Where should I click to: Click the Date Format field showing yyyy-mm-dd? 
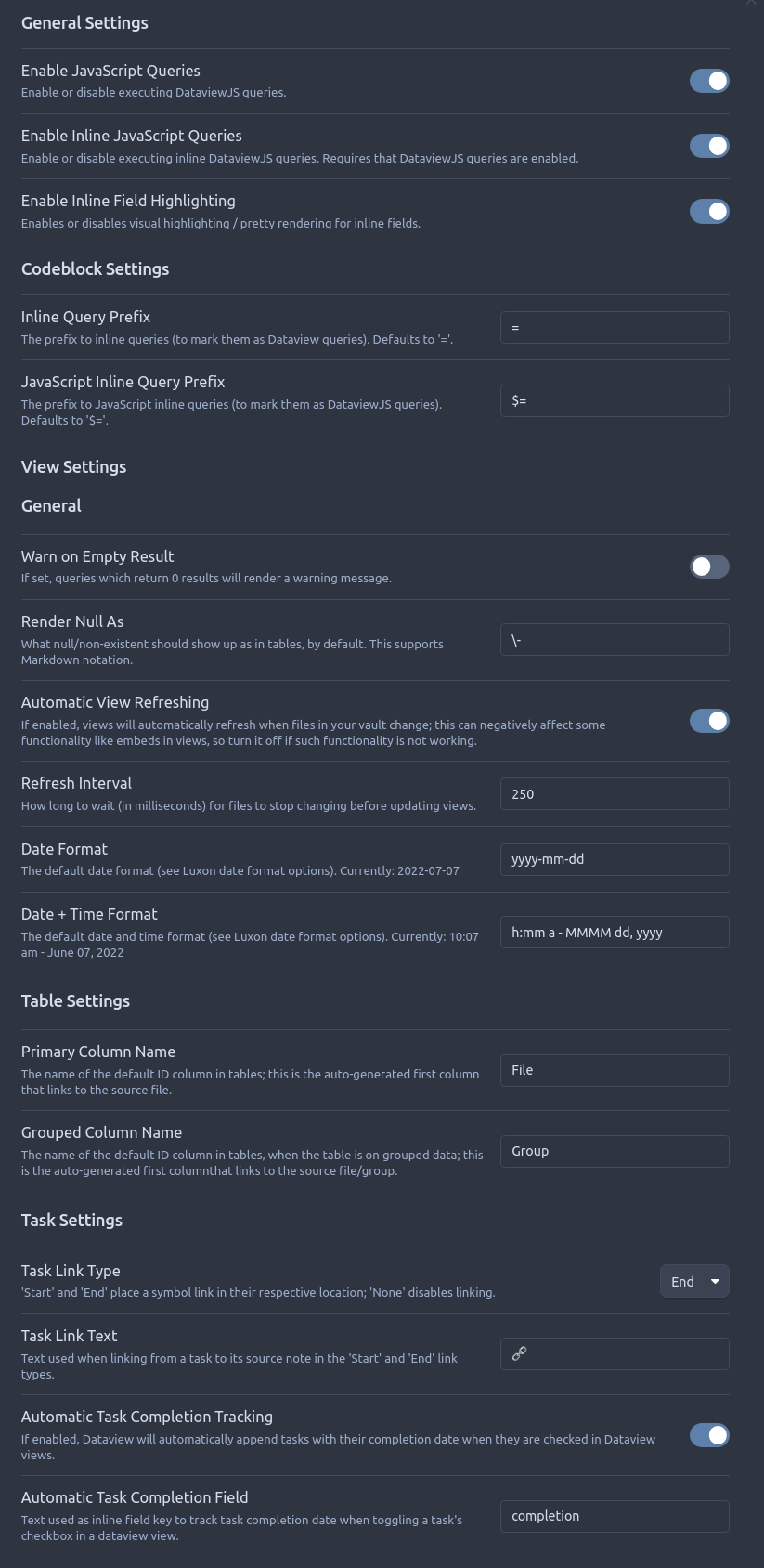(615, 859)
